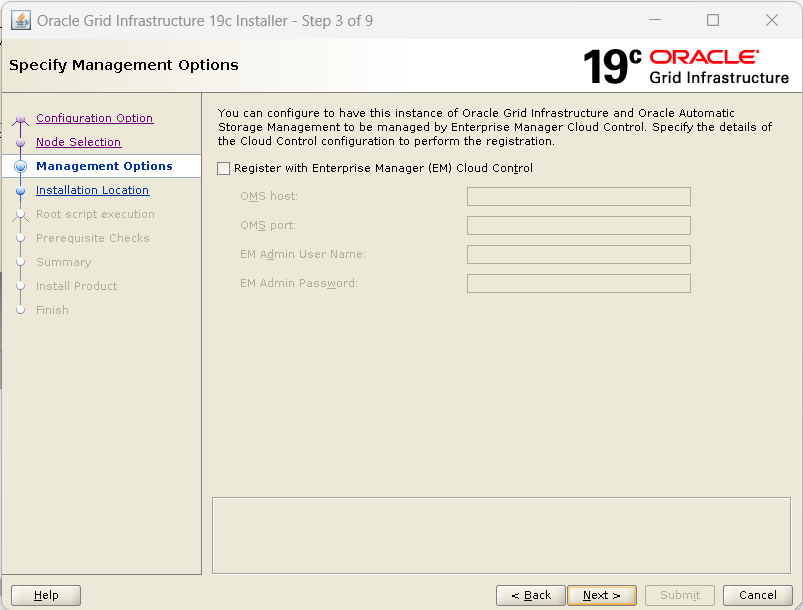Open the Help button
Screen dimensions: 803x610
pos(46,595)
